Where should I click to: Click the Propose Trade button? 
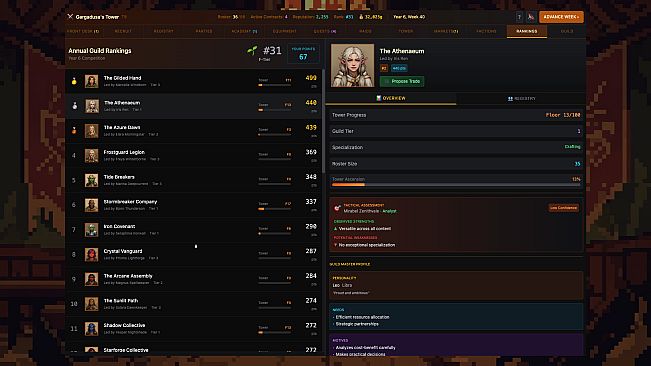click(402, 81)
